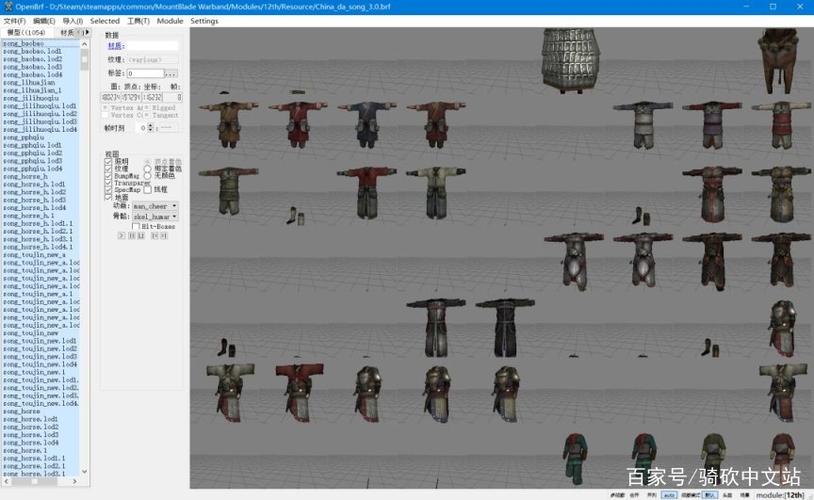
Task: Click the 标签 flags input field
Action: coord(145,73)
